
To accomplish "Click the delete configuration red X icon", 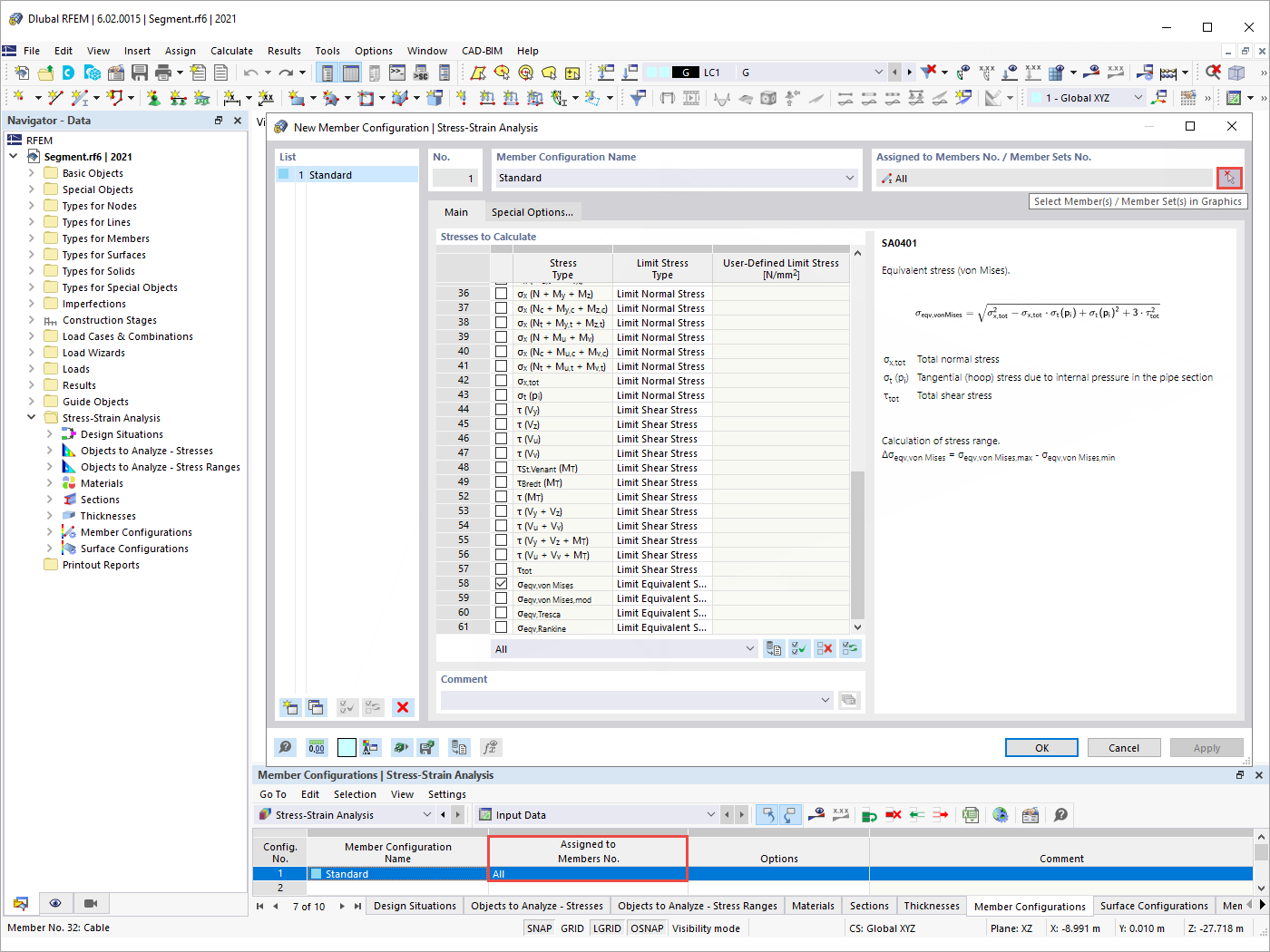I will 403,707.
